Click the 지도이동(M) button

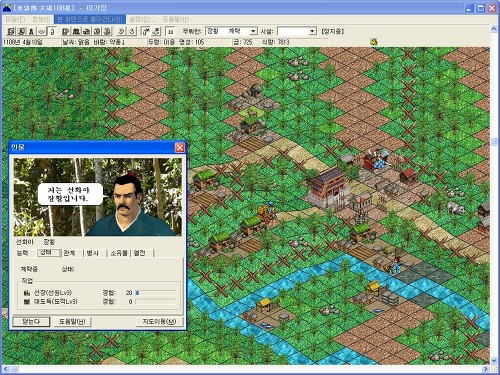pyautogui.click(x=159, y=322)
